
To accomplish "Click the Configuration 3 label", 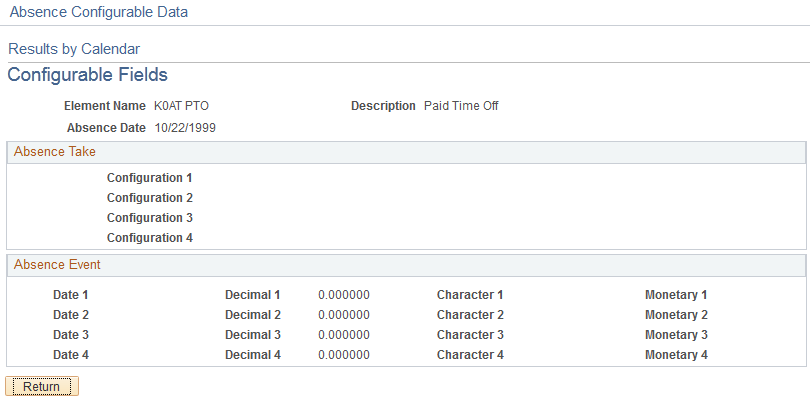I will pyautogui.click(x=149, y=218).
